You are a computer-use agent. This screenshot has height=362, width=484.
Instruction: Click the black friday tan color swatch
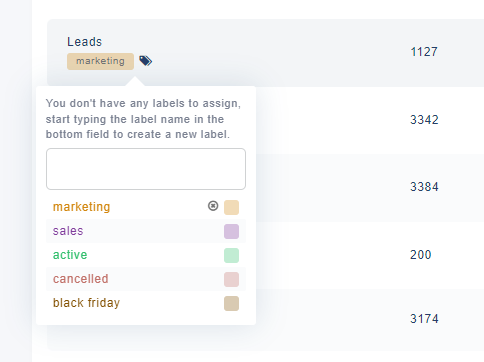(x=231, y=303)
